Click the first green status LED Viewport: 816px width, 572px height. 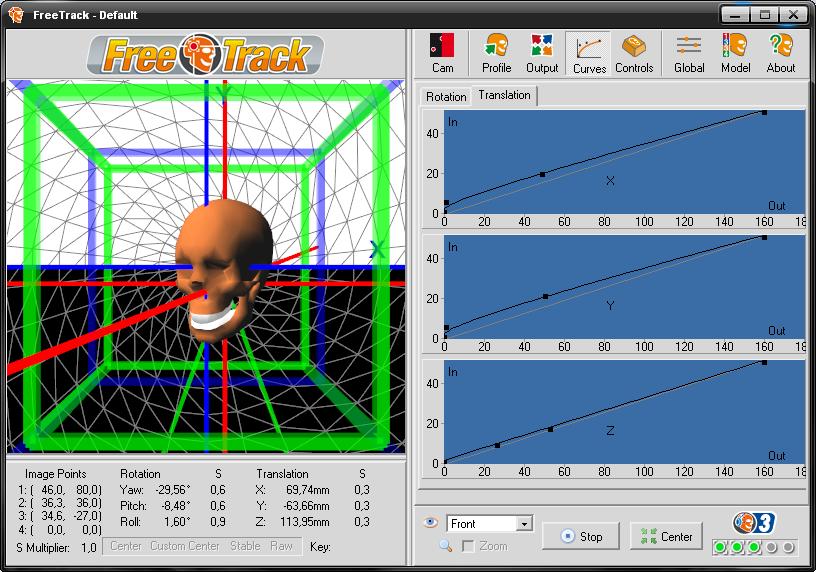(720, 547)
